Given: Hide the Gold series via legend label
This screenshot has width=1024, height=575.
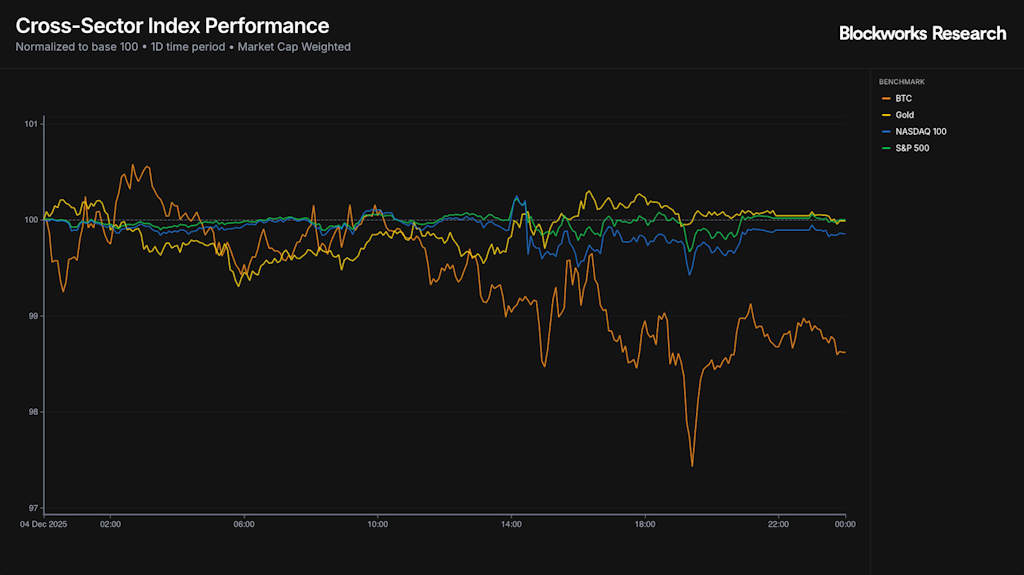Looking at the screenshot, I should coord(905,115).
